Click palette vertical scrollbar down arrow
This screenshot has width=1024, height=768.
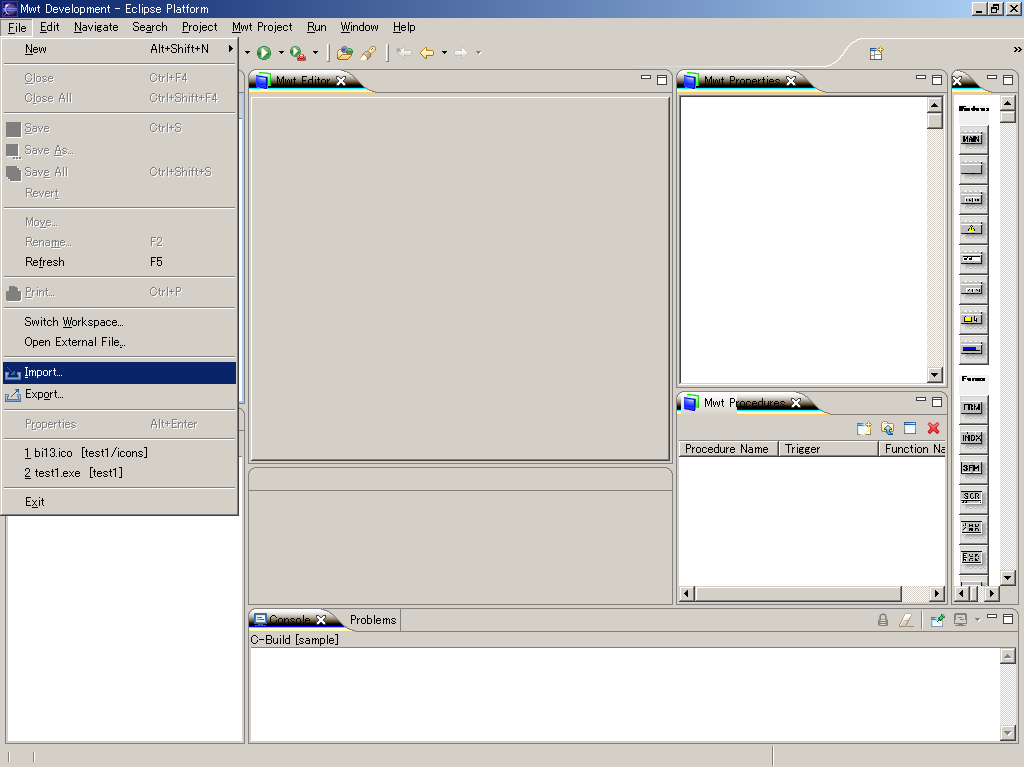[x=1008, y=577]
